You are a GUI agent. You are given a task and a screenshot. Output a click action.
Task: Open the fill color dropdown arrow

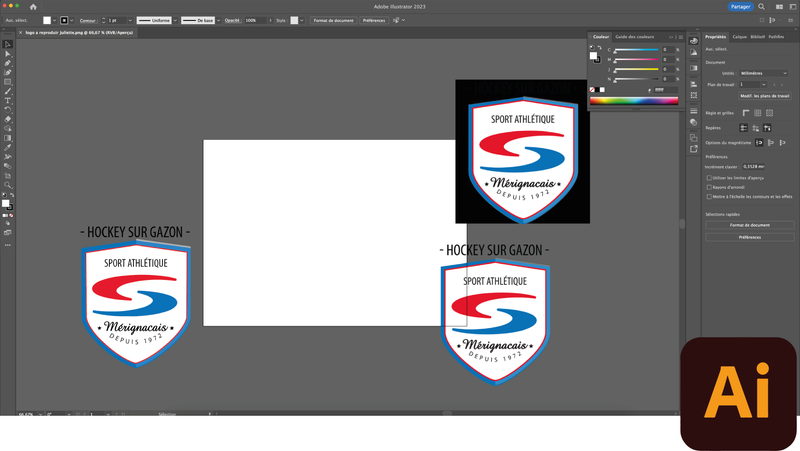click(54, 20)
